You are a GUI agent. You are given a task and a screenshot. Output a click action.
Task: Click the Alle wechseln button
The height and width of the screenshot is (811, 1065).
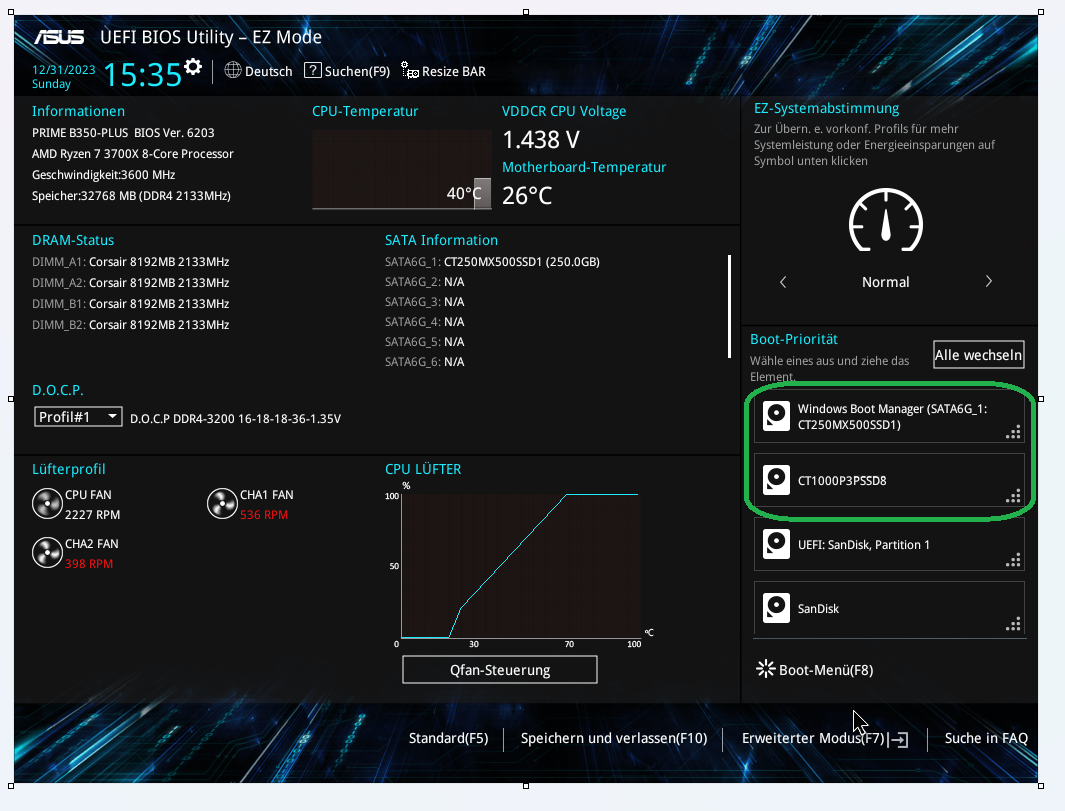tap(978, 355)
